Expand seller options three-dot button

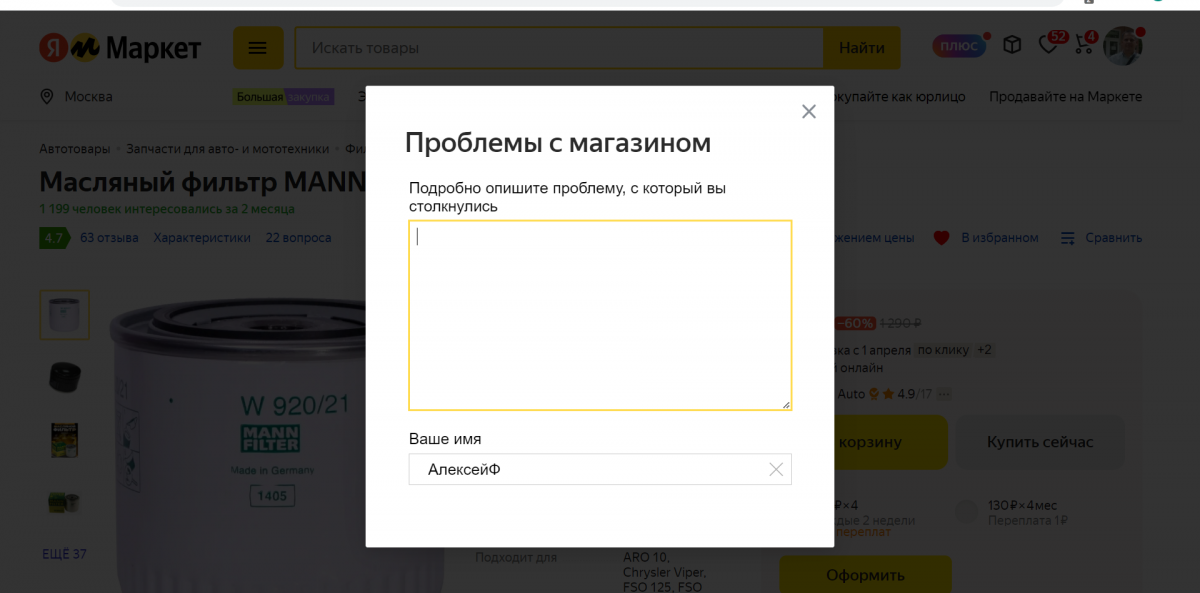click(943, 394)
